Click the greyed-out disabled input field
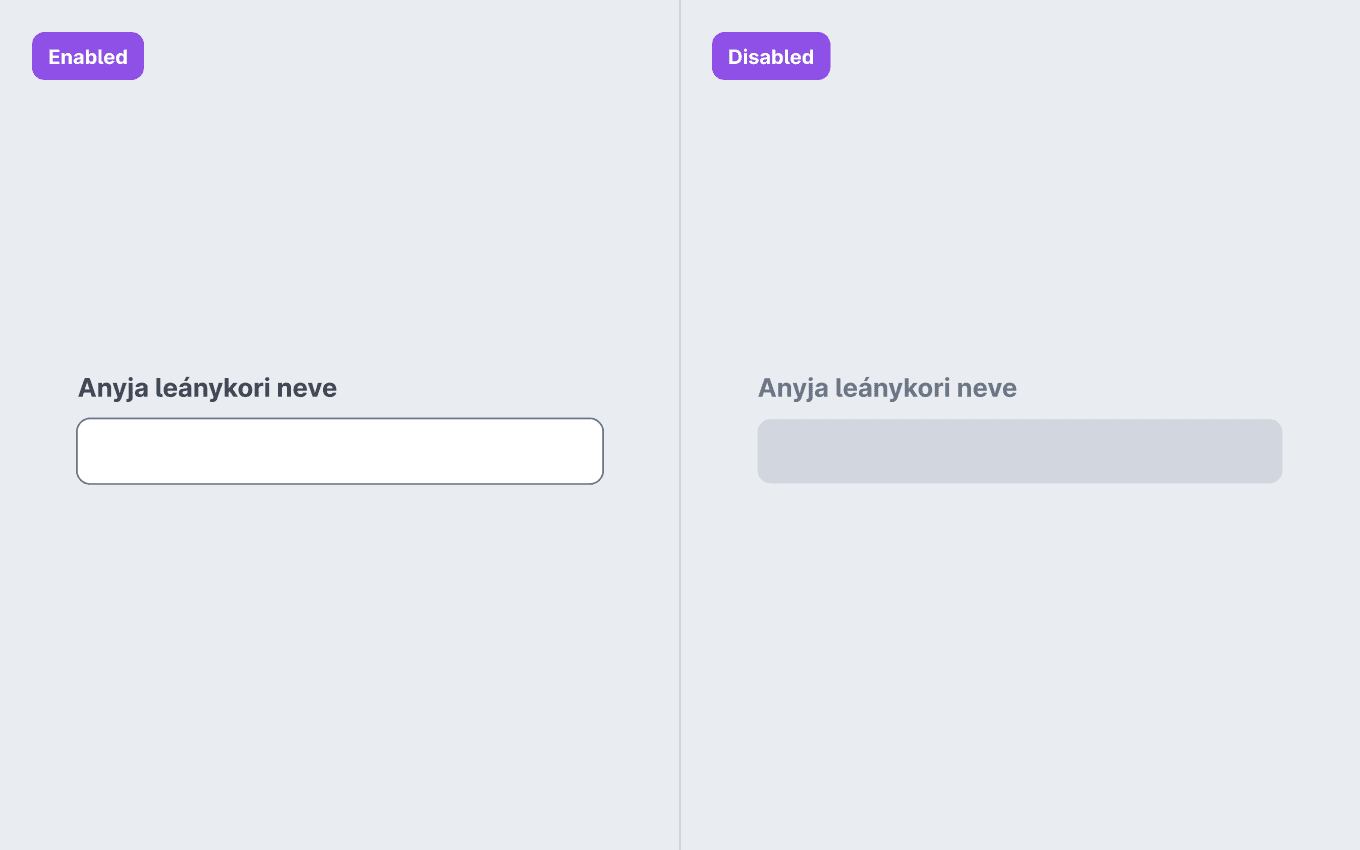Viewport: 1360px width, 850px height. pos(1020,451)
